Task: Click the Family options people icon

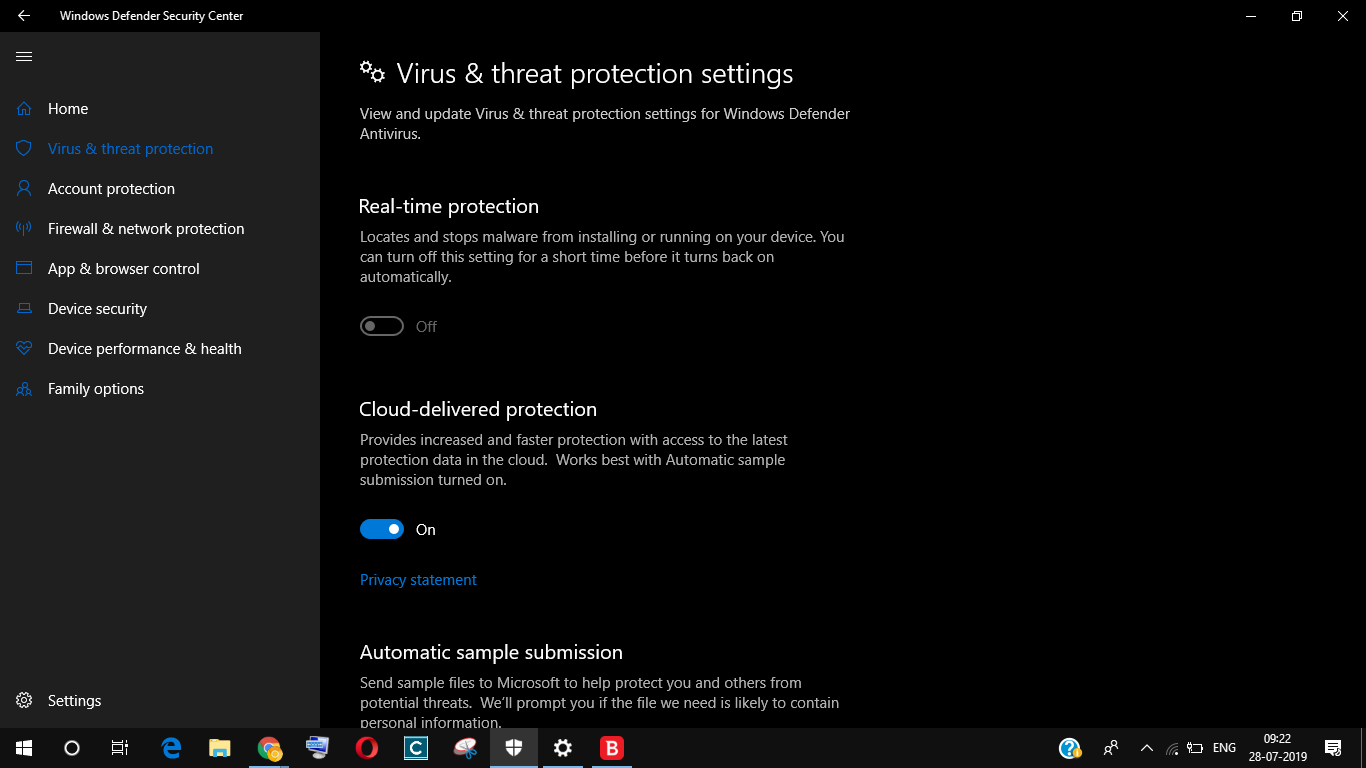Action: [24, 388]
